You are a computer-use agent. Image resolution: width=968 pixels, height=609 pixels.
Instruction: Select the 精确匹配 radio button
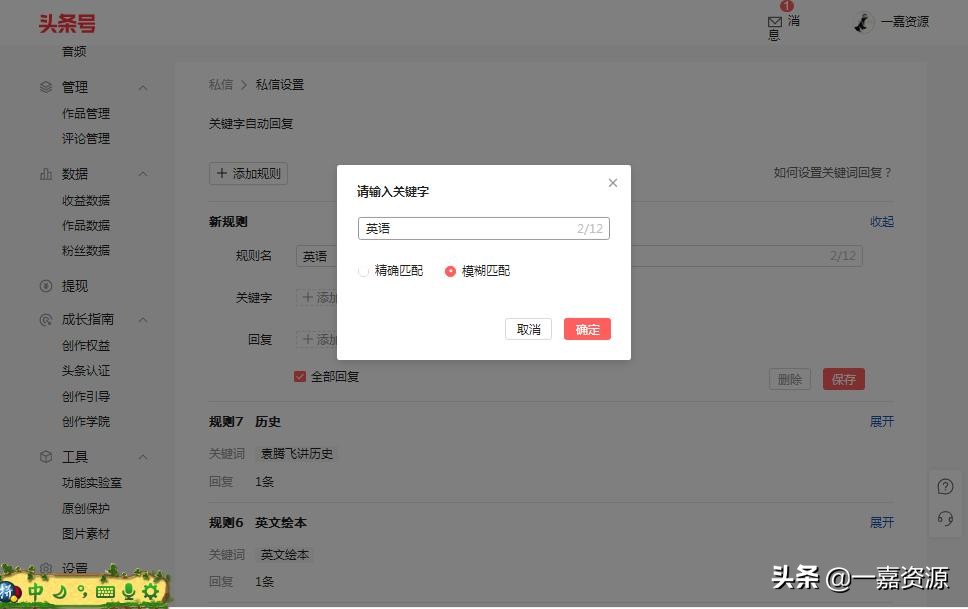(363, 271)
